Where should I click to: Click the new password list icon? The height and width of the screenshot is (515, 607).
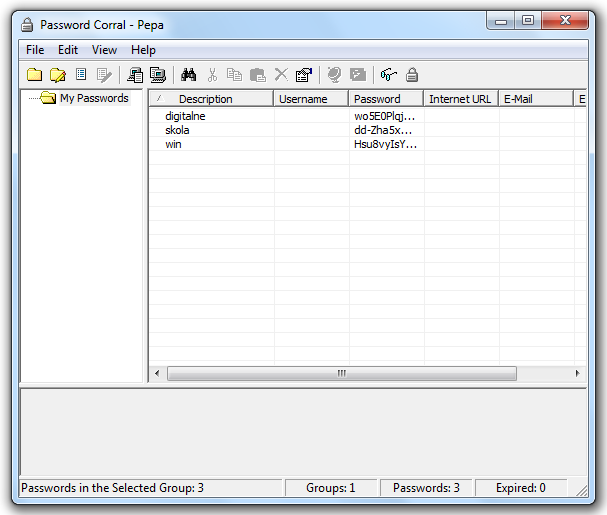(x=81, y=74)
